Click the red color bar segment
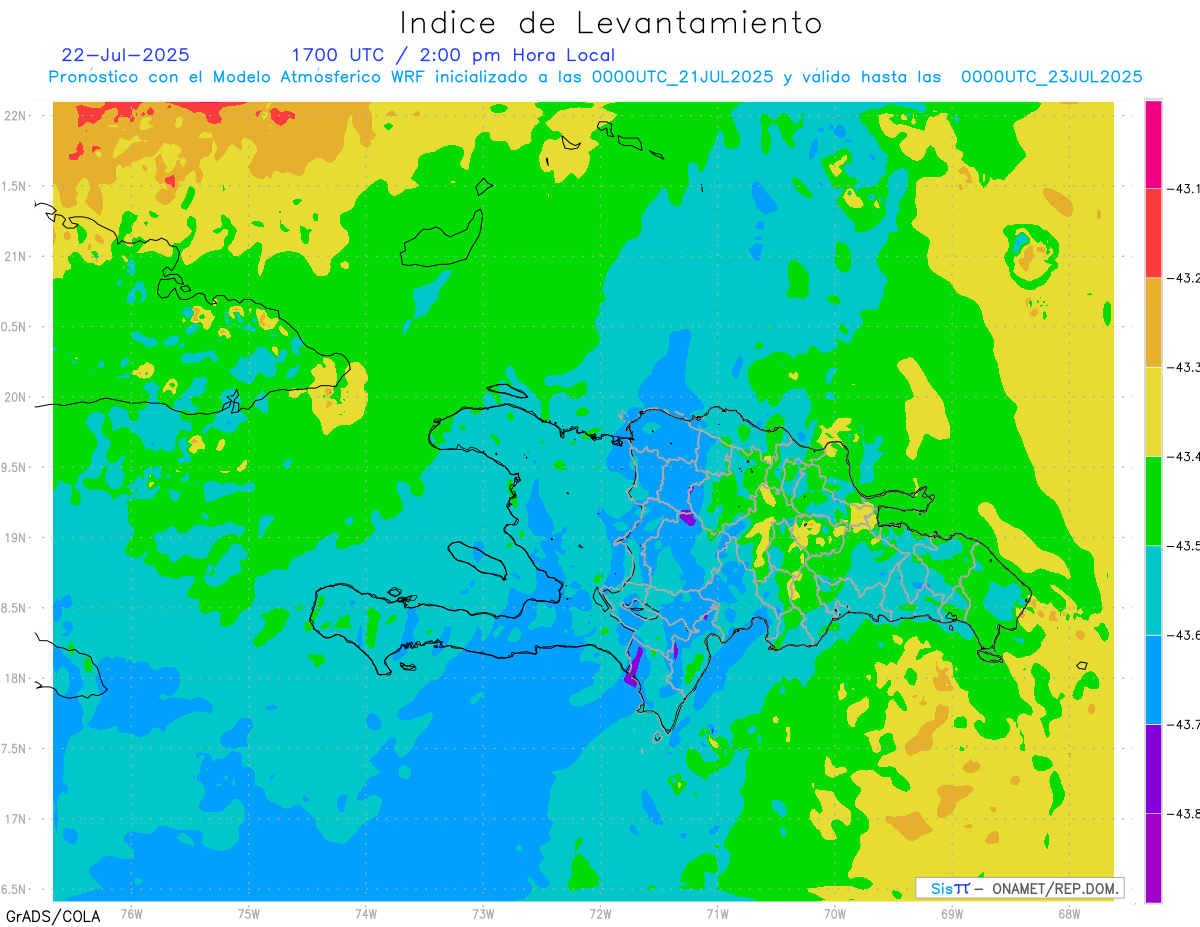The width and height of the screenshot is (1200, 927). coord(1153,233)
